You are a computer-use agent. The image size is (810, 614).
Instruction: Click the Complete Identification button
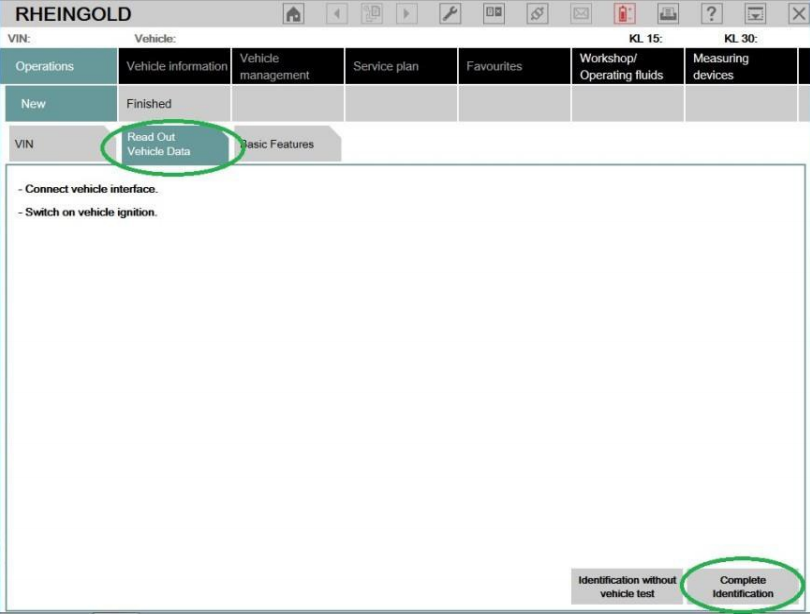[743, 587]
